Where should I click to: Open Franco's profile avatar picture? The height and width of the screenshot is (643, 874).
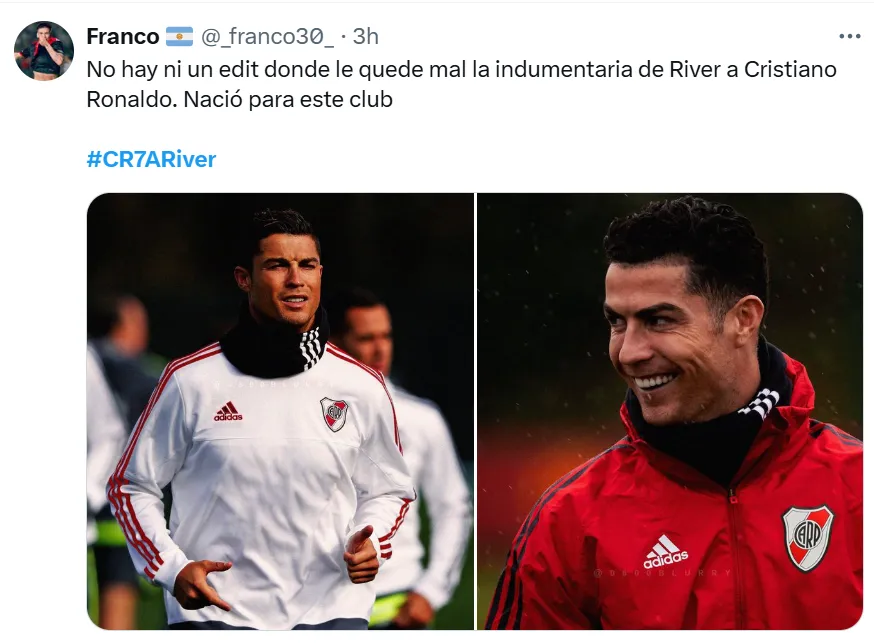click(44, 51)
